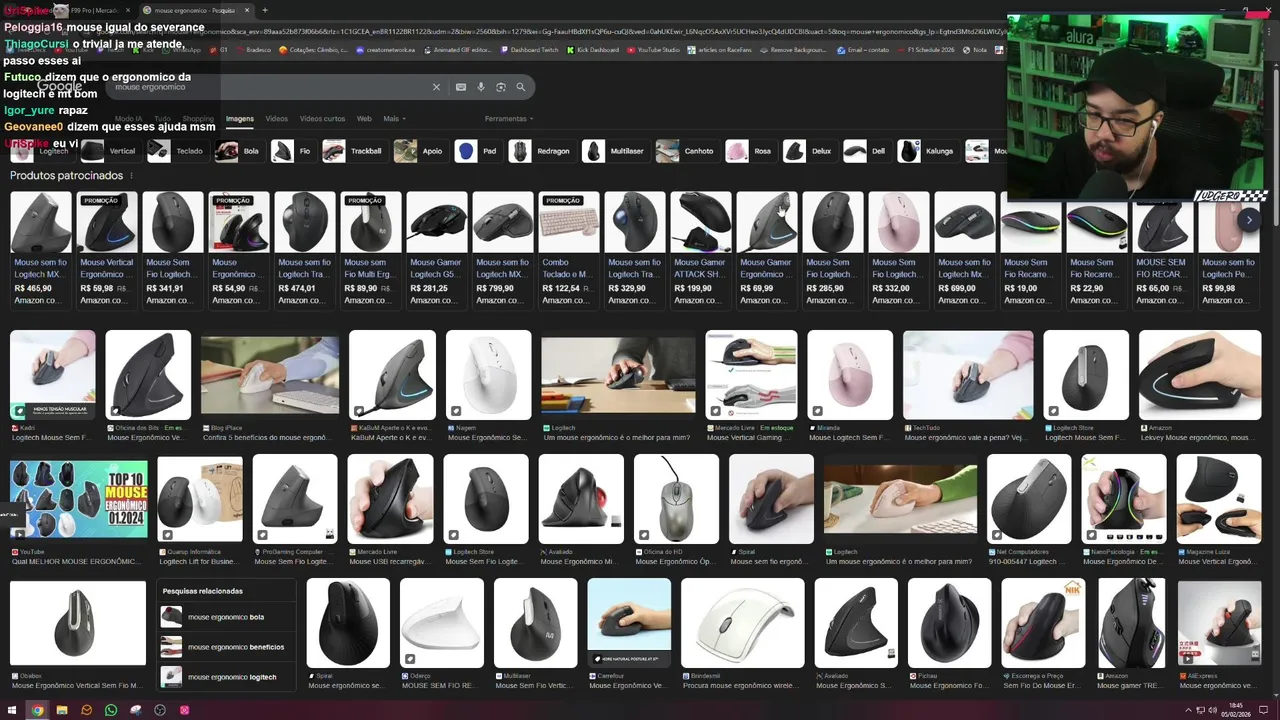Open related search 'mouse ergonomico bola'
Image resolution: width=1280 pixels, height=720 pixels.
coord(228,617)
